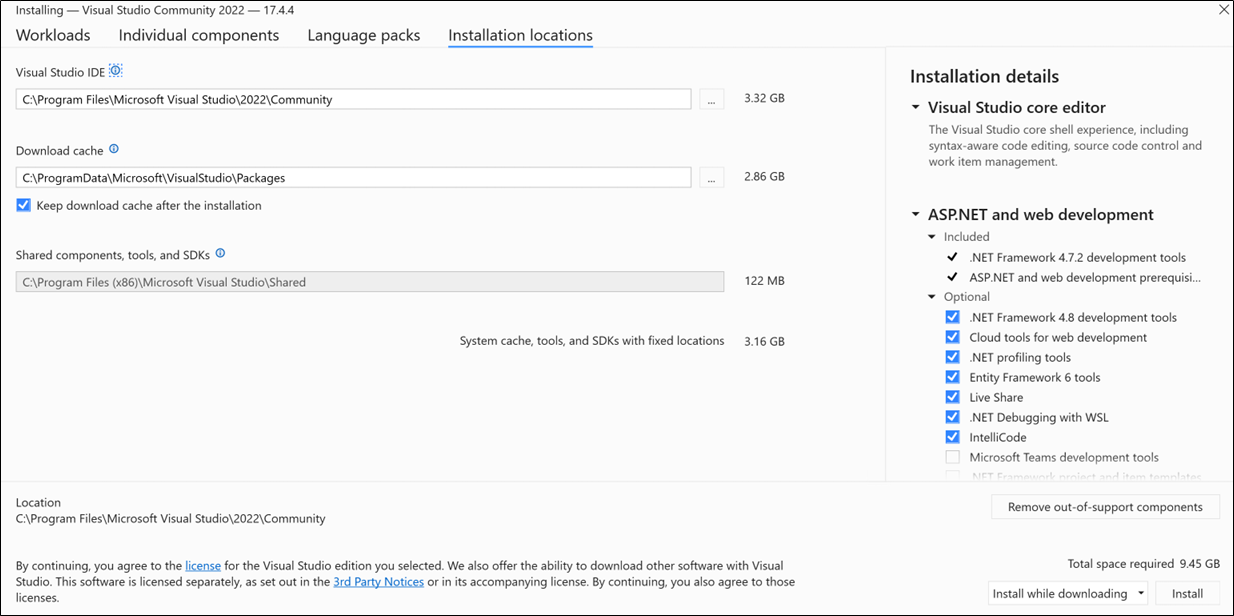Open the 3rd Party Notices link
Viewport: 1234px width, 616px height.
click(x=378, y=582)
